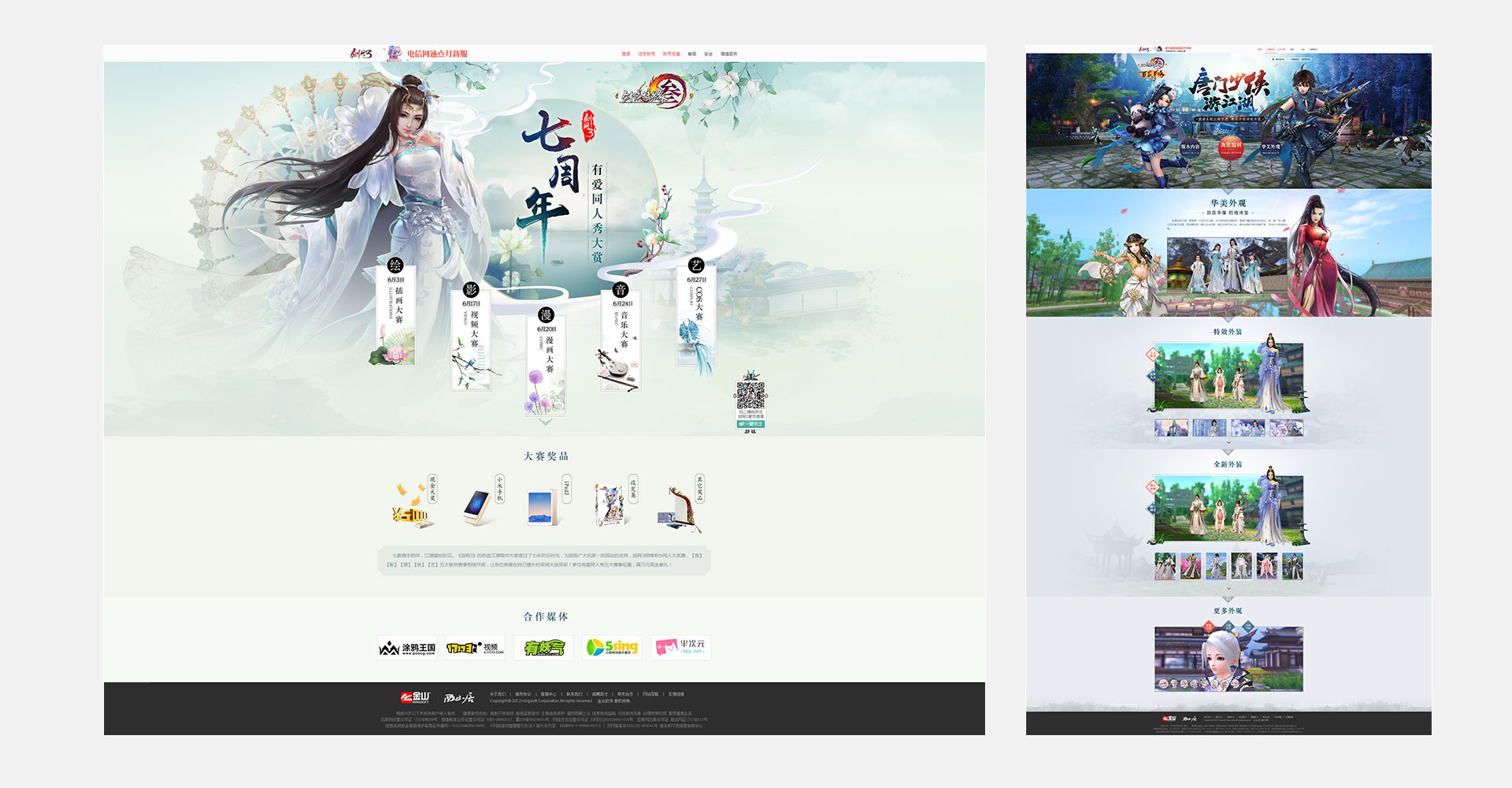Image resolution: width=1512 pixels, height=788 pixels.
Task: Select the first 全新外装 thumbnail
Action: click(1165, 566)
